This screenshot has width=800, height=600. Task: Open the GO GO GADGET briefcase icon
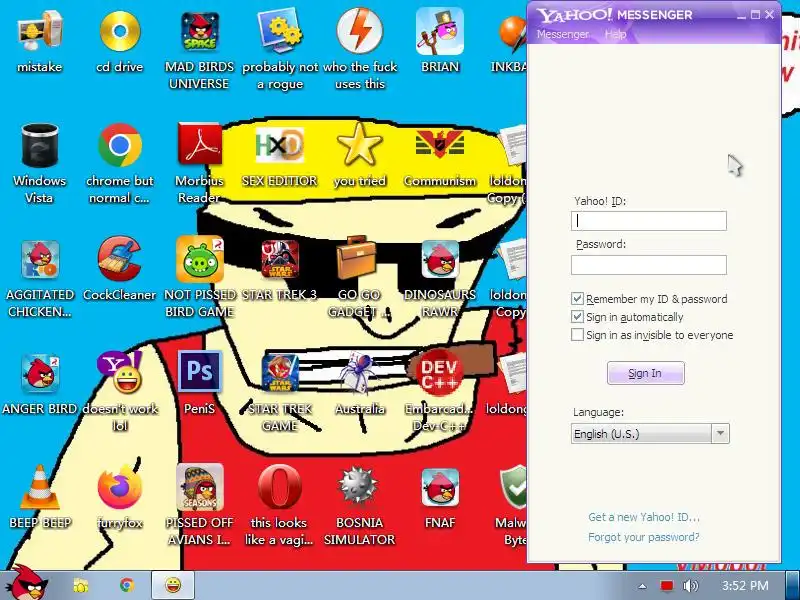[357, 258]
